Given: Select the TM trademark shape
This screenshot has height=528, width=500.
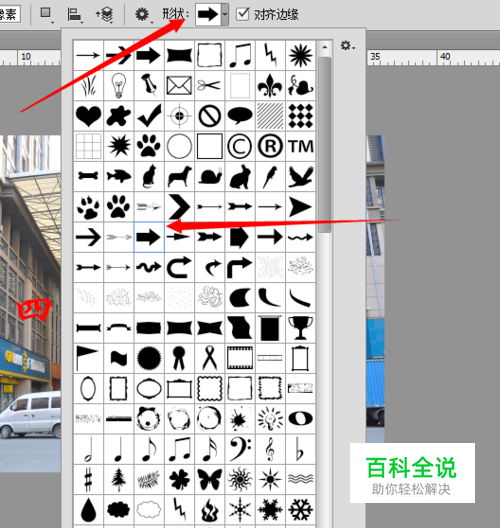Looking at the screenshot, I should [x=300, y=146].
